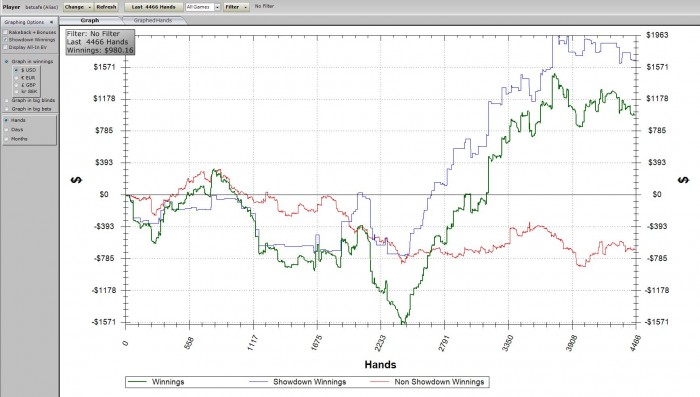This screenshot has height=397, width=700.
Task: Set x-axis to Days radio
Action: [6, 130]
